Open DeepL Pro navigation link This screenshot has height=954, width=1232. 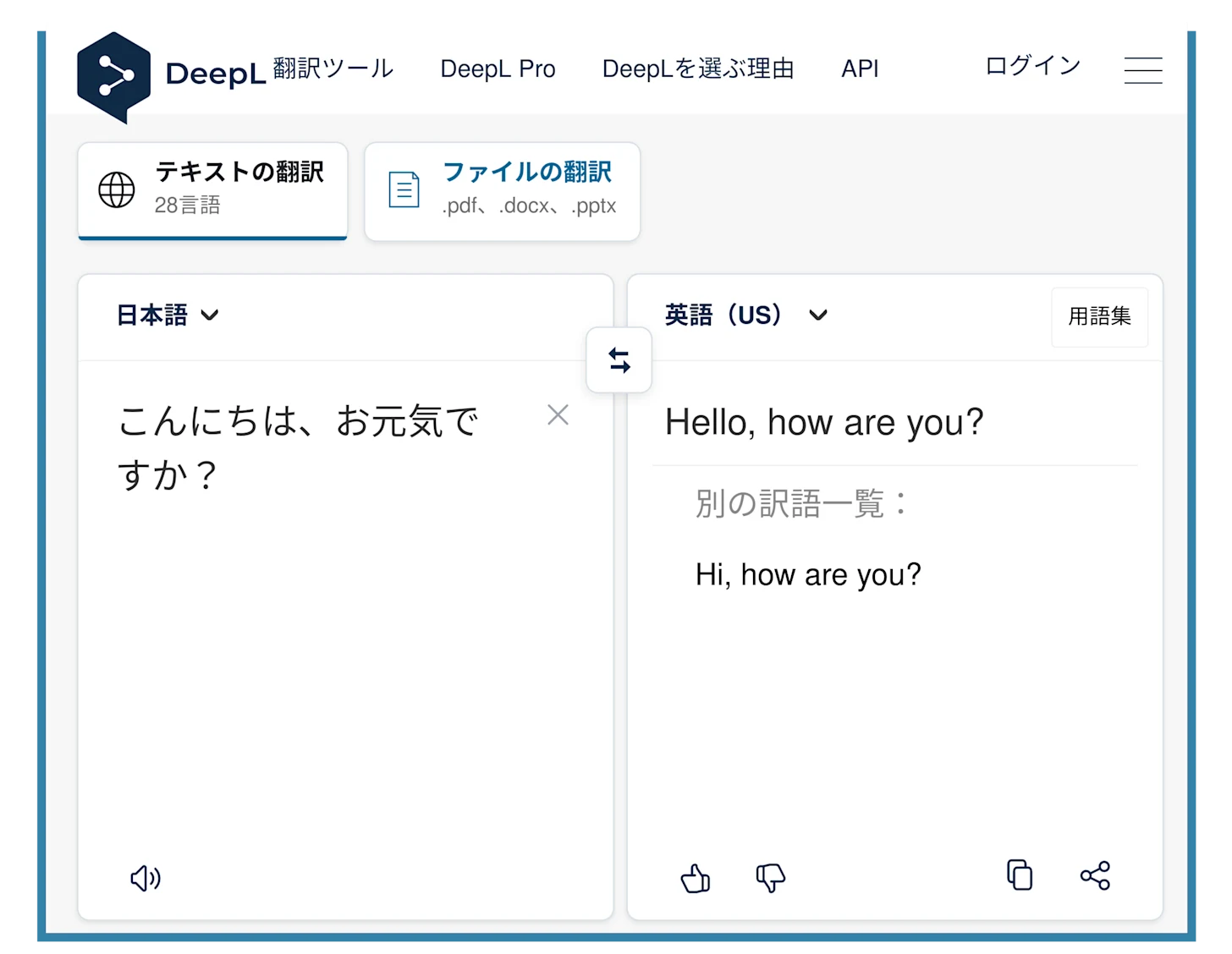[498, 69]
